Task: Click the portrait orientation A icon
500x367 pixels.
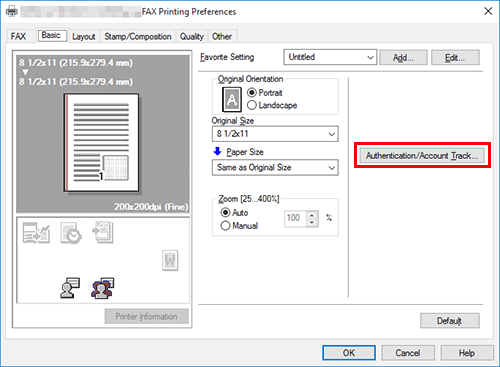Action: tap(232, 99)
